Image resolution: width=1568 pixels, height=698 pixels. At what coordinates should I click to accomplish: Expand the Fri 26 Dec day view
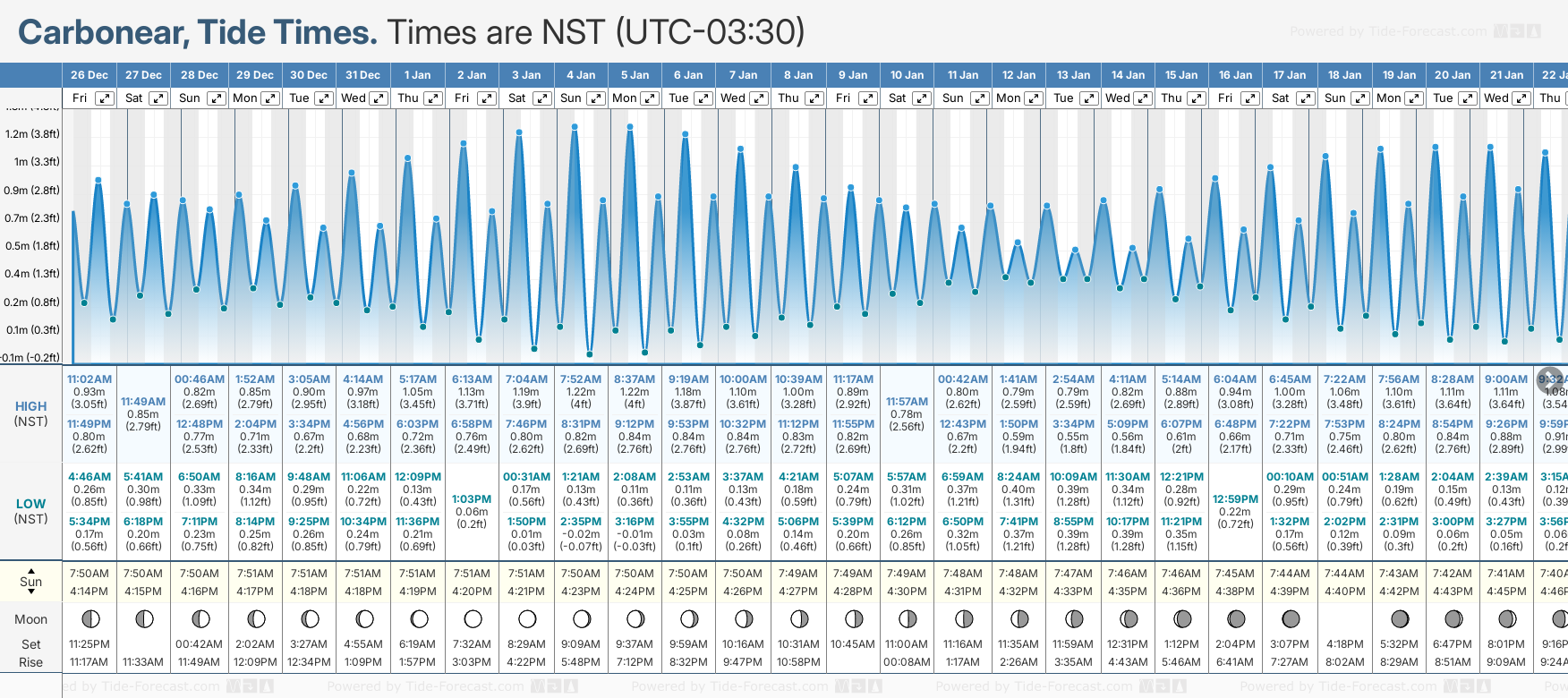[105, 98]
